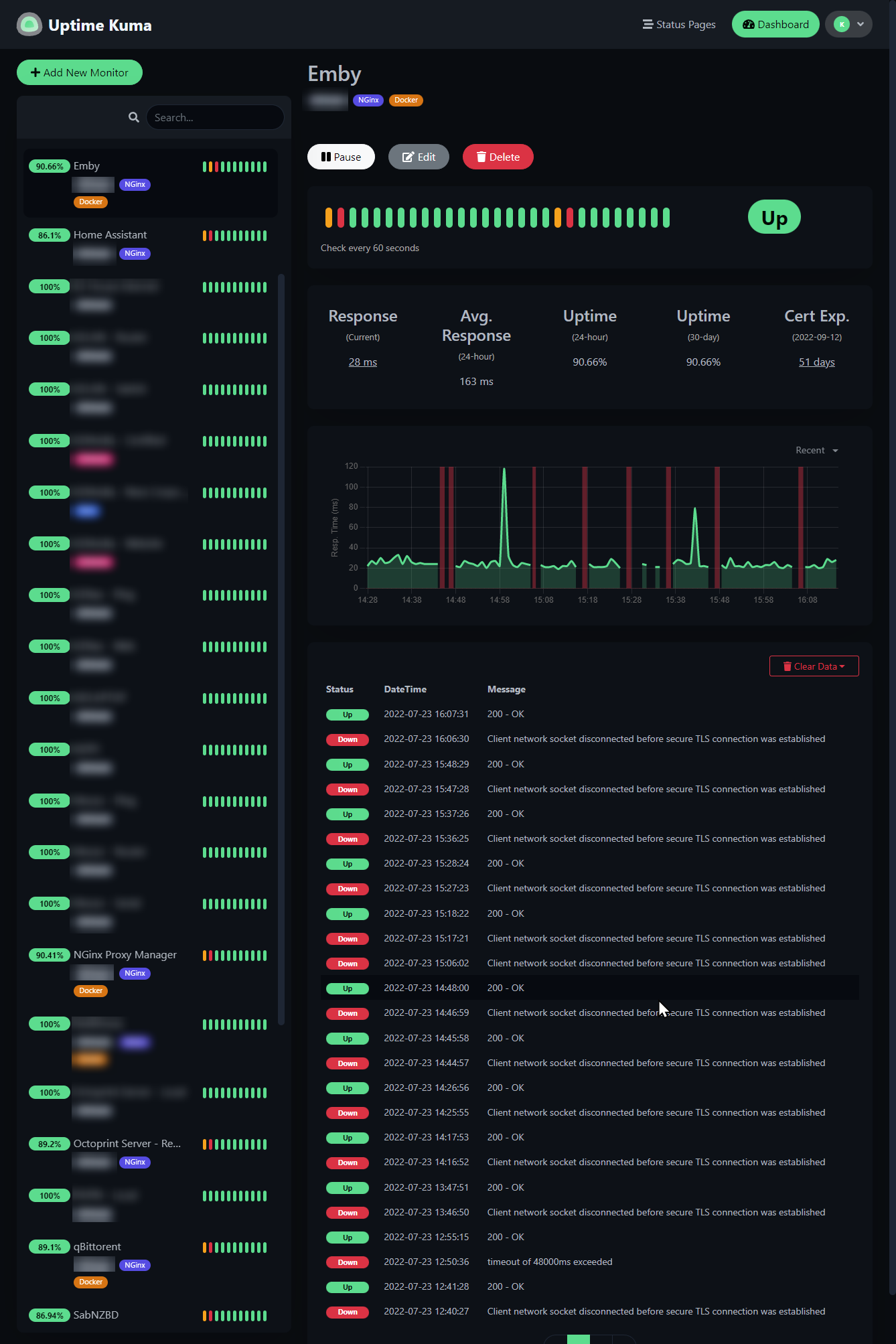This screenshot has height=1344, width=896.
Task: Click the Down badge for 12:50:36 entry
Action: 348,1263
